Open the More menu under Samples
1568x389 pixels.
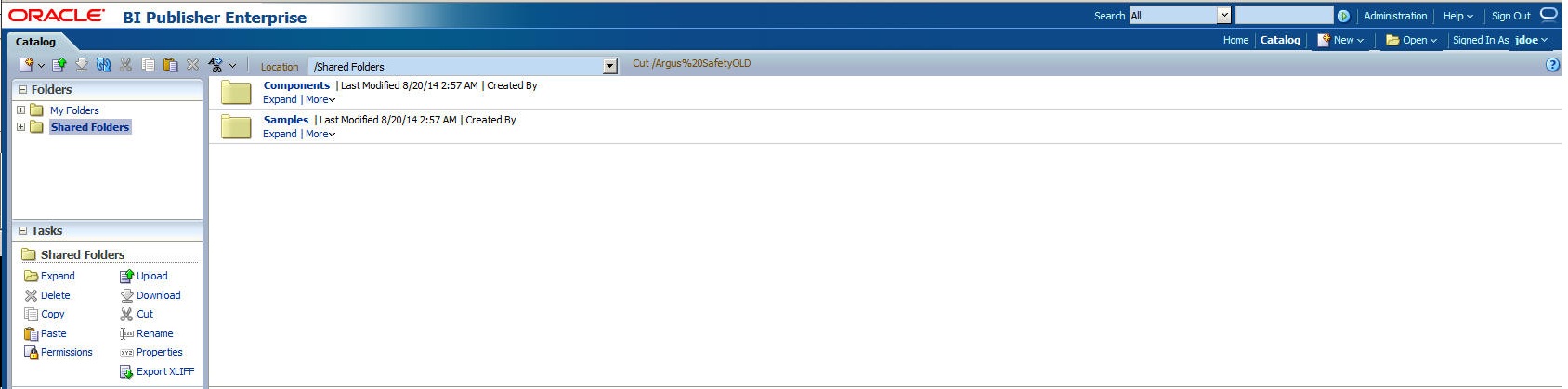point(320,134)
